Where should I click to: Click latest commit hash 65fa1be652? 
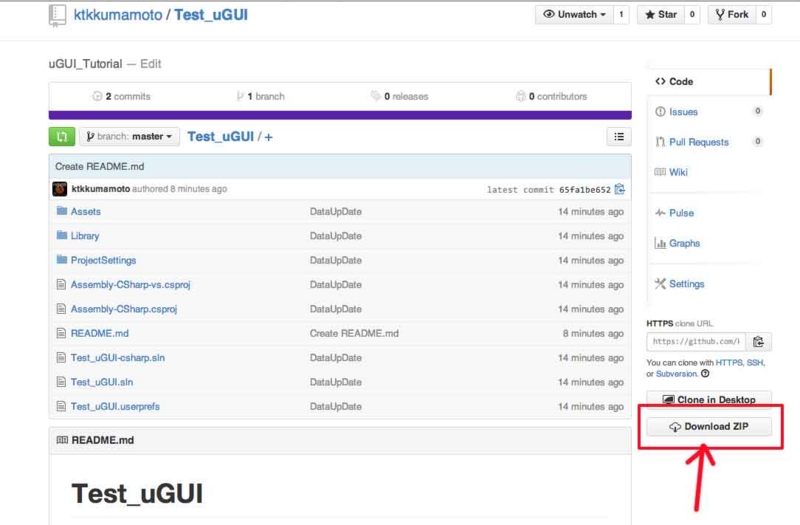pos(585,190)
